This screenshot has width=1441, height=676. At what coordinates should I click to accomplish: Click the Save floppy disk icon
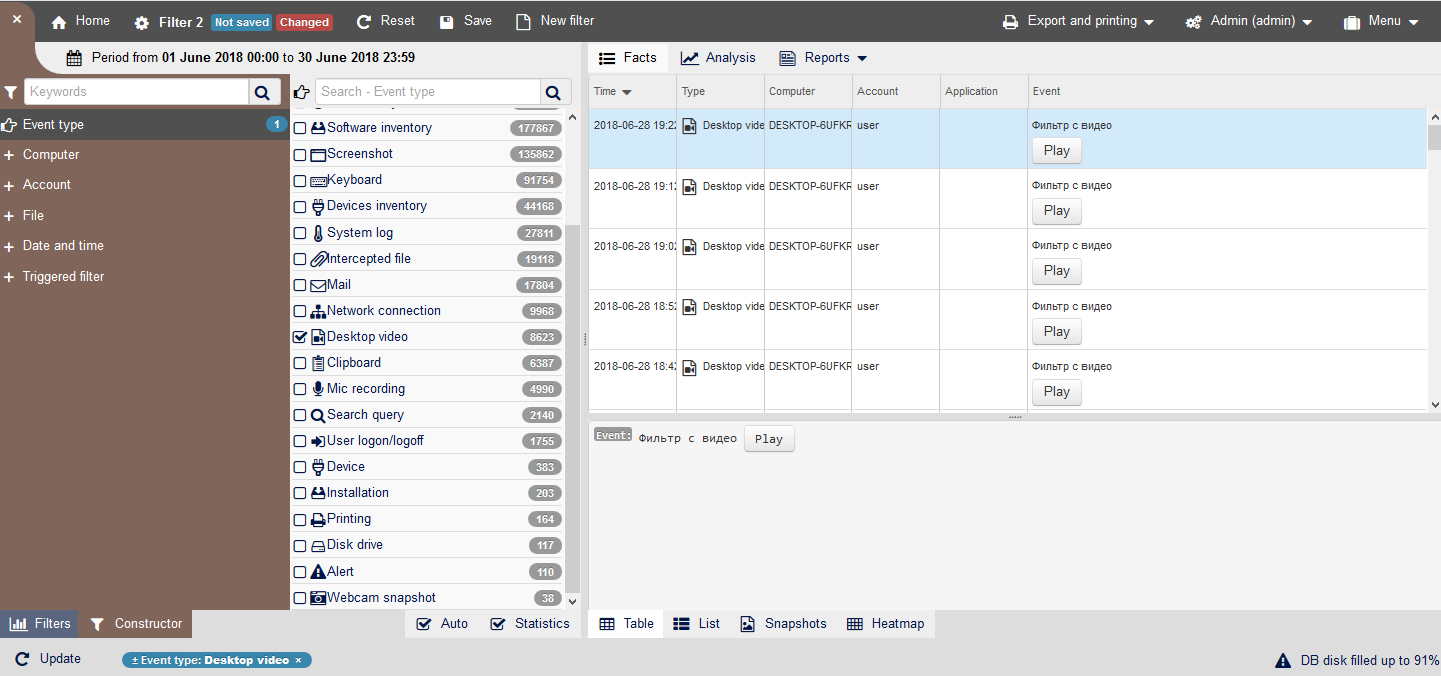[x=447, y=22]
